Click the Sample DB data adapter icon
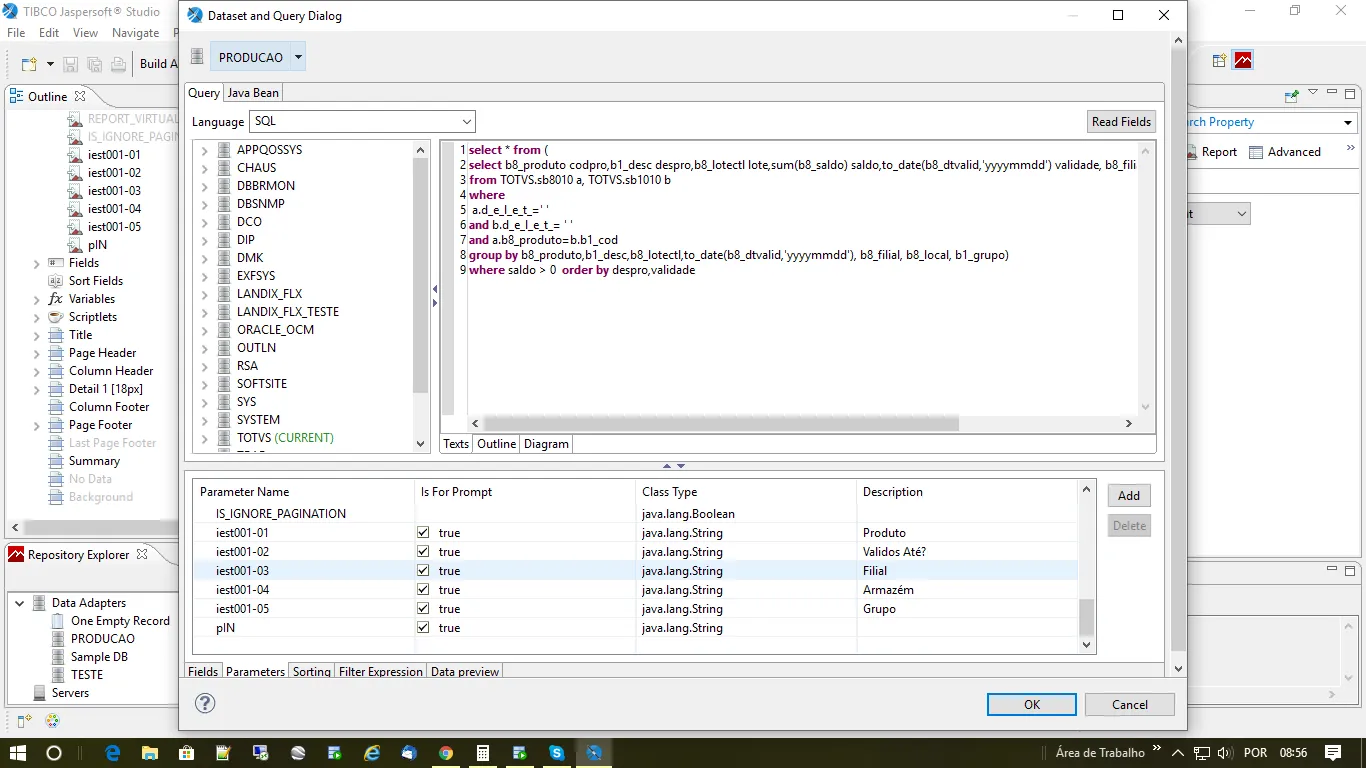 pyautogui.click(x=58, y=657)
